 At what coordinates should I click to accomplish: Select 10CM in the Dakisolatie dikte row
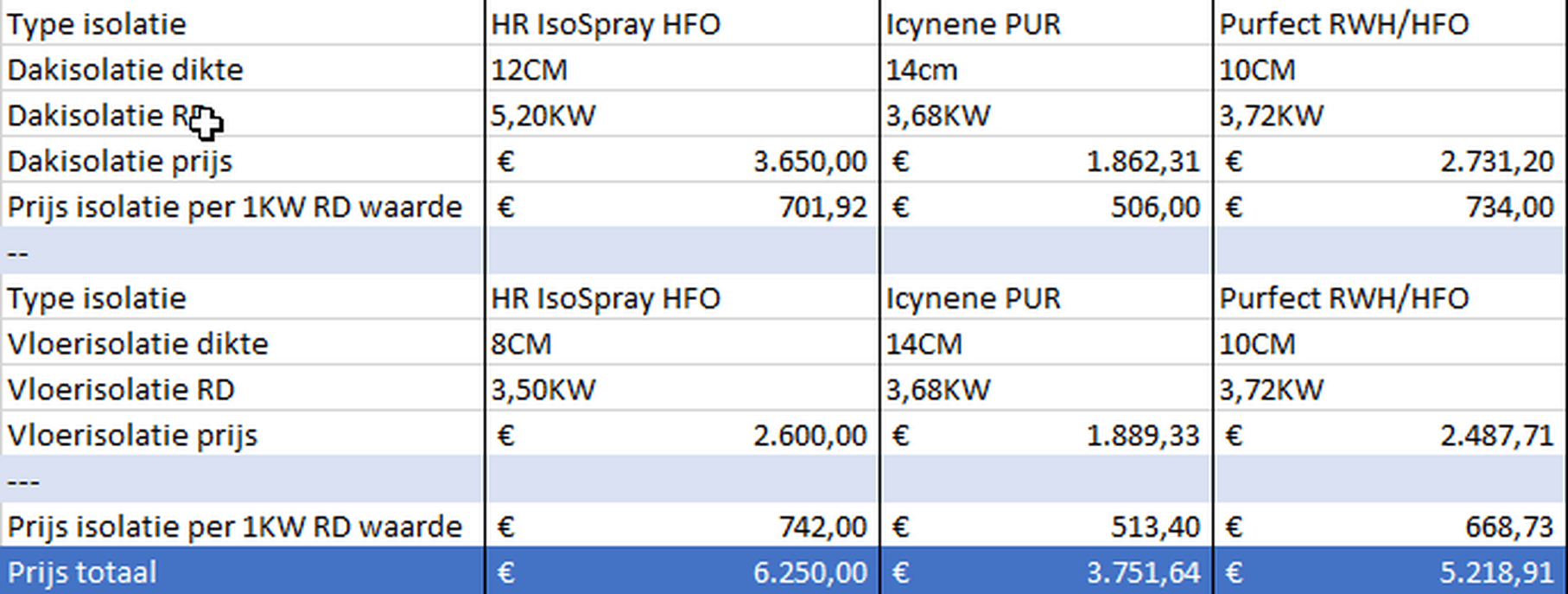[x=1391, y=69]
